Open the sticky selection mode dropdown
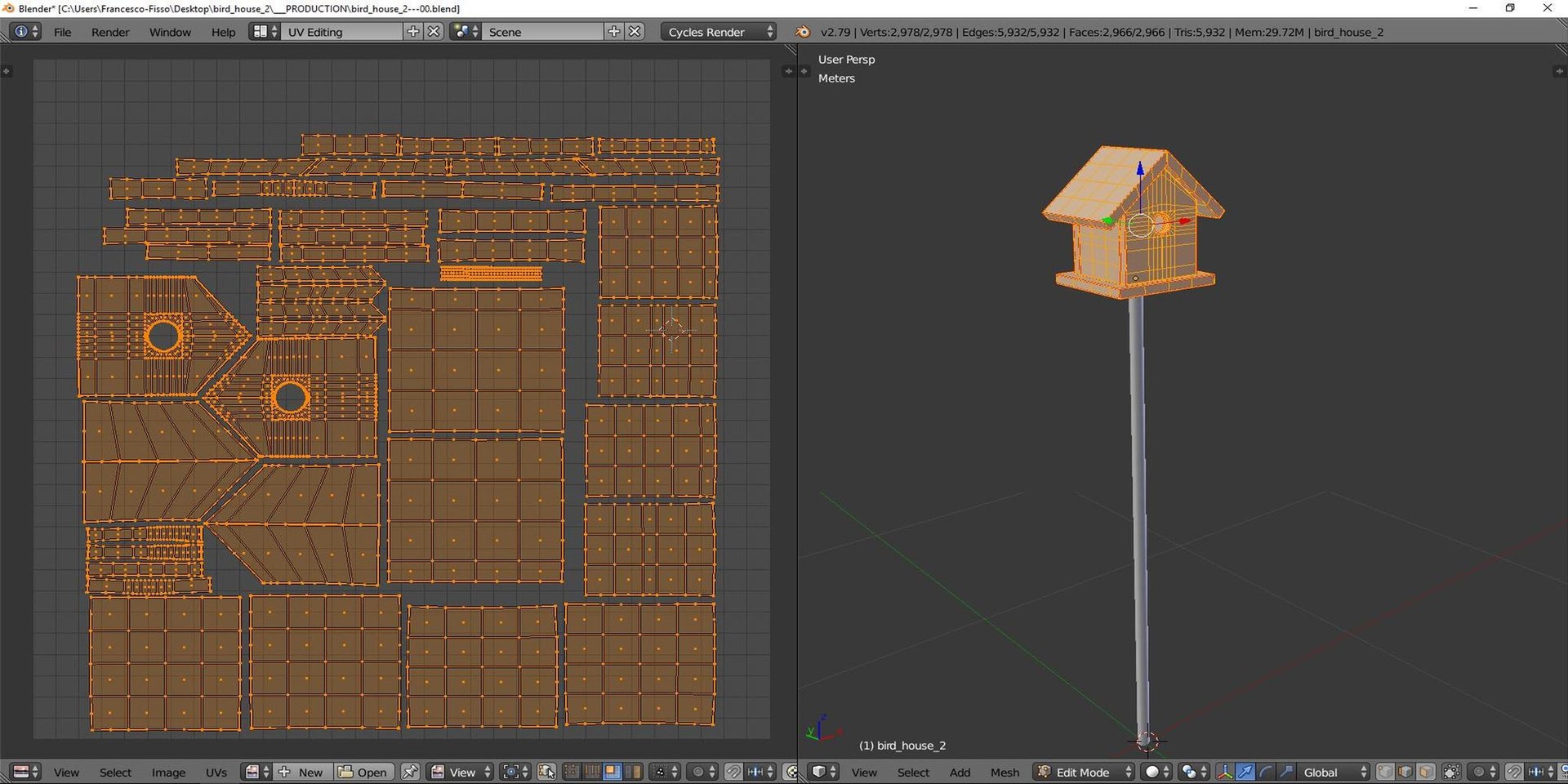 pyautogui.click(x=666, y=772)
